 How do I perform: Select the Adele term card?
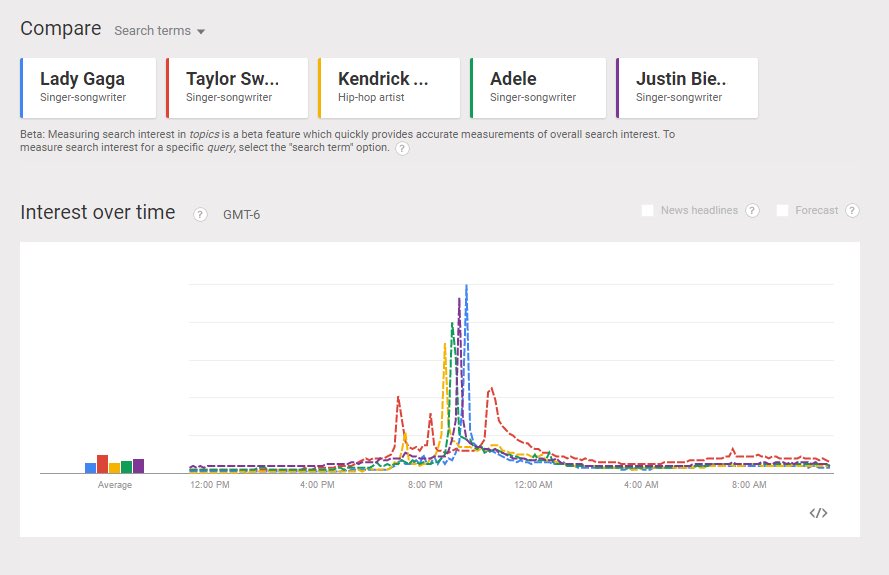click(538, 88)
